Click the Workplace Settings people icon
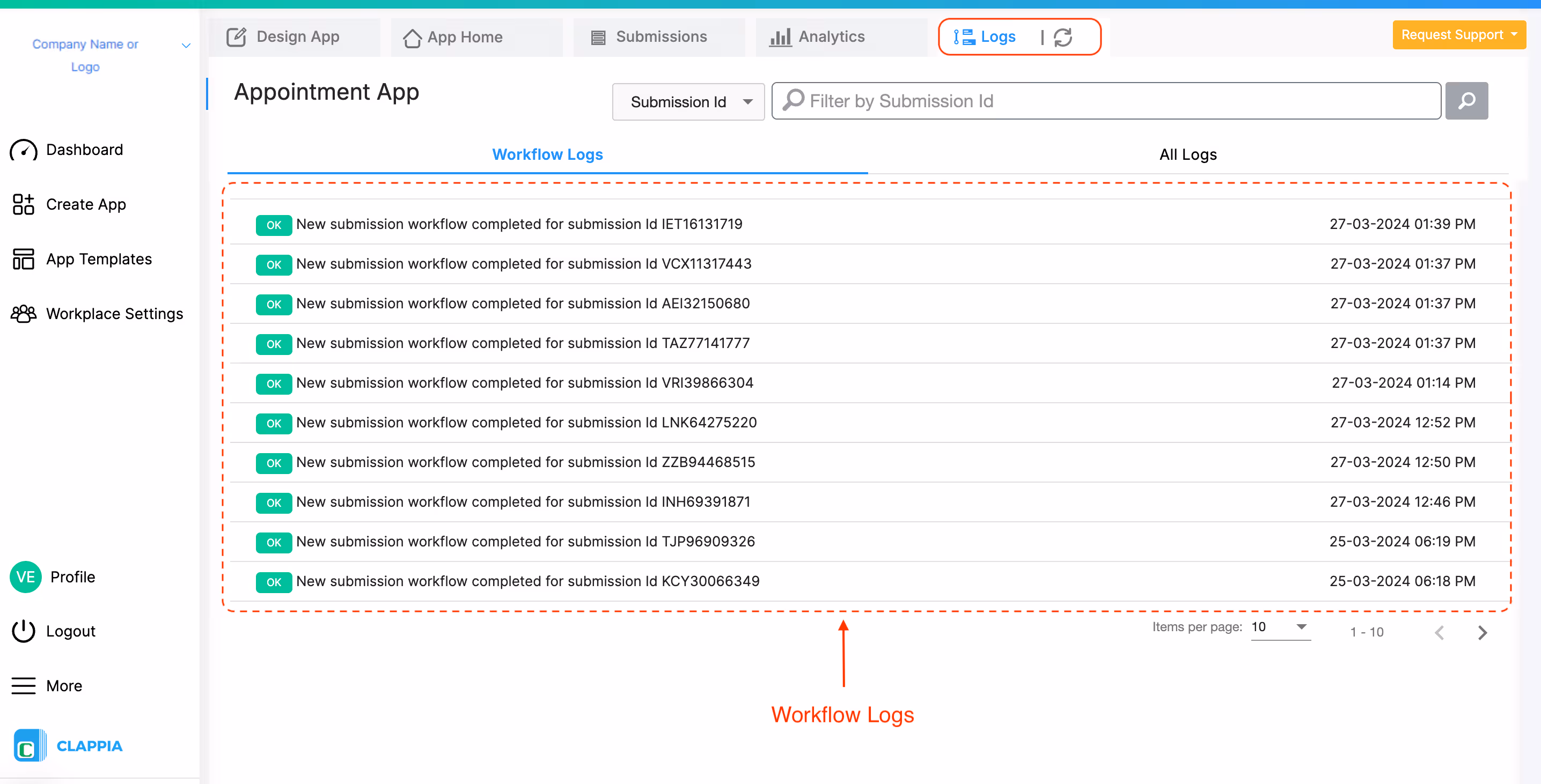This screenshot has width=1541, height=784. pos(23,313)
